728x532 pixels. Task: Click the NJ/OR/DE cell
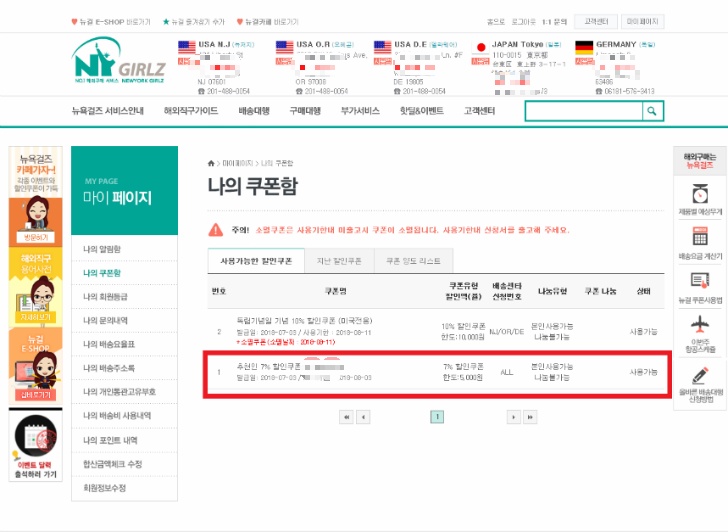pyautogui.click(x=507, y=331)
